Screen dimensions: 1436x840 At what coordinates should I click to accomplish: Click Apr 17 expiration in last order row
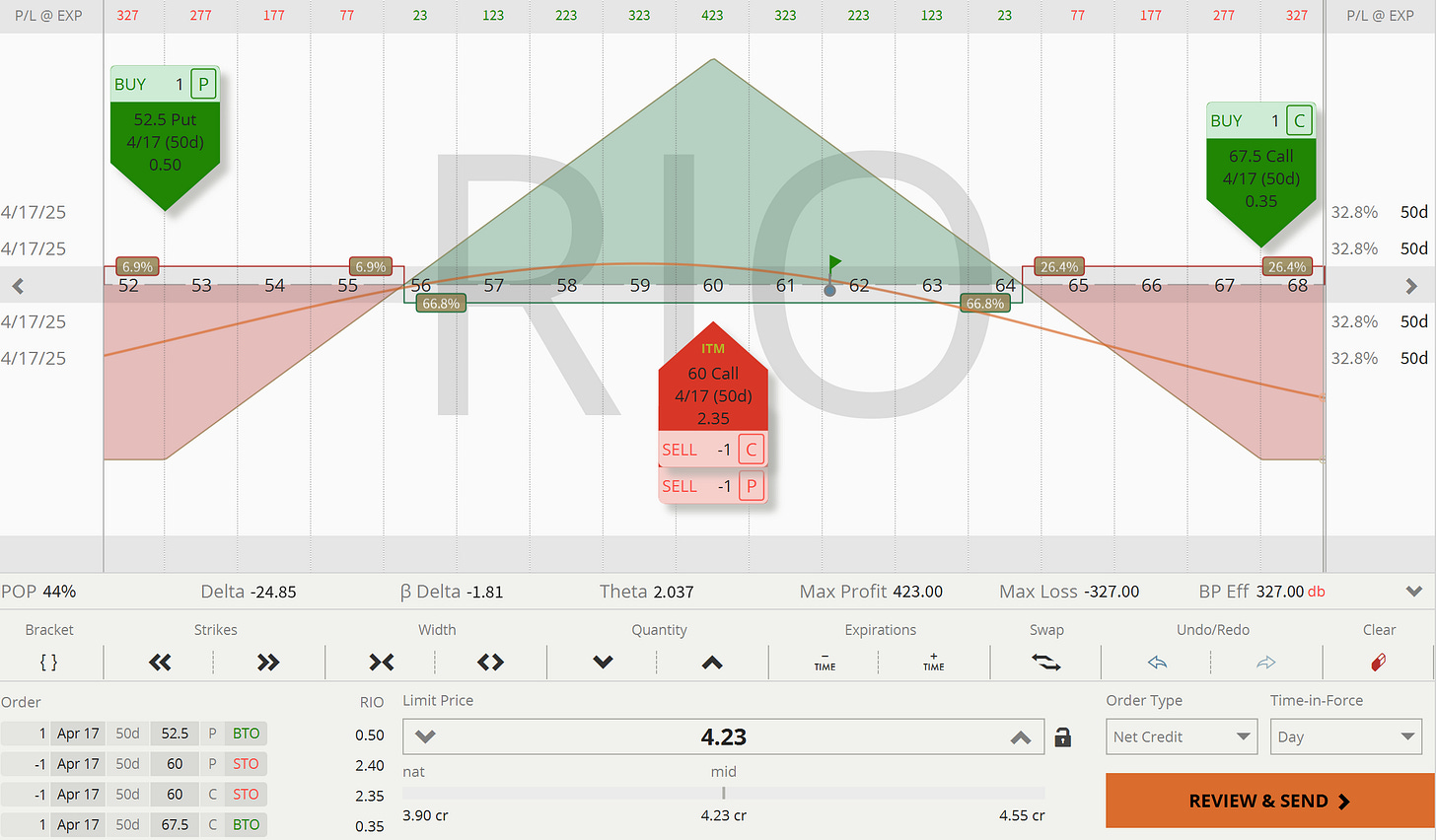pos(78,825)
